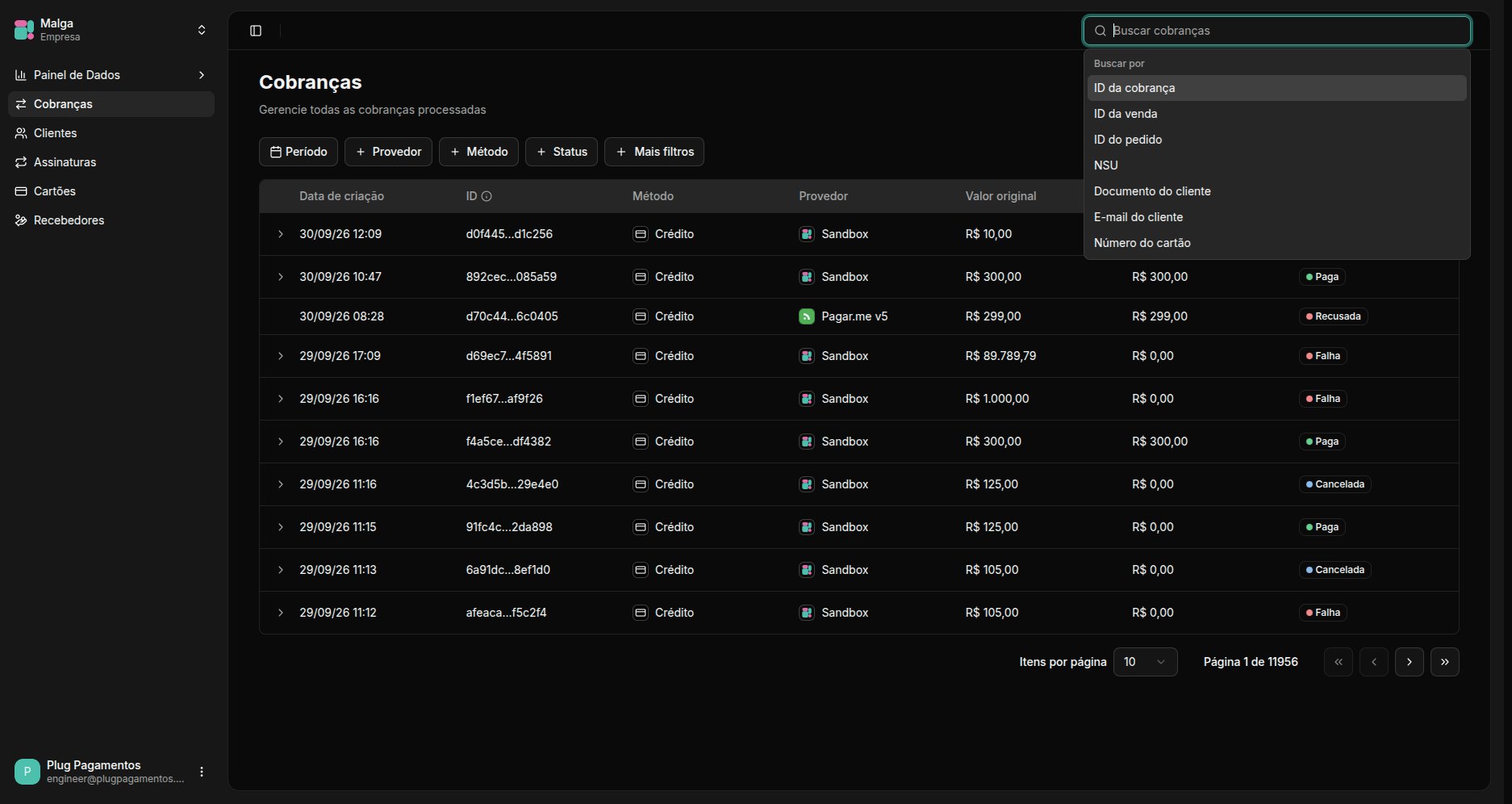Click the P avatar for Plug Pagamentos
The width and height of the screenshot is (1512, 804).
pyautogui.click(x=27, y=772)
